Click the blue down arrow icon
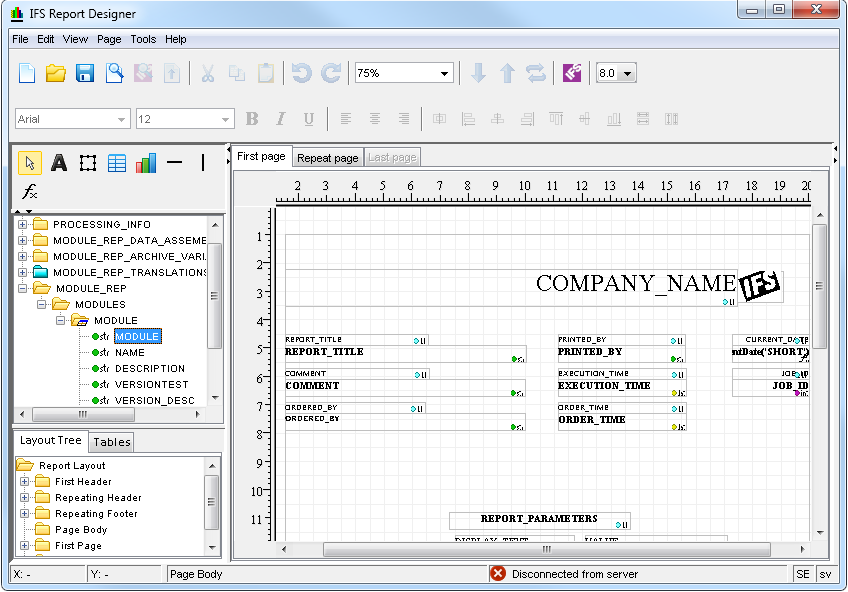Image resolution: width=848 pixels, height=592 pixels. [x=478, y=73]
